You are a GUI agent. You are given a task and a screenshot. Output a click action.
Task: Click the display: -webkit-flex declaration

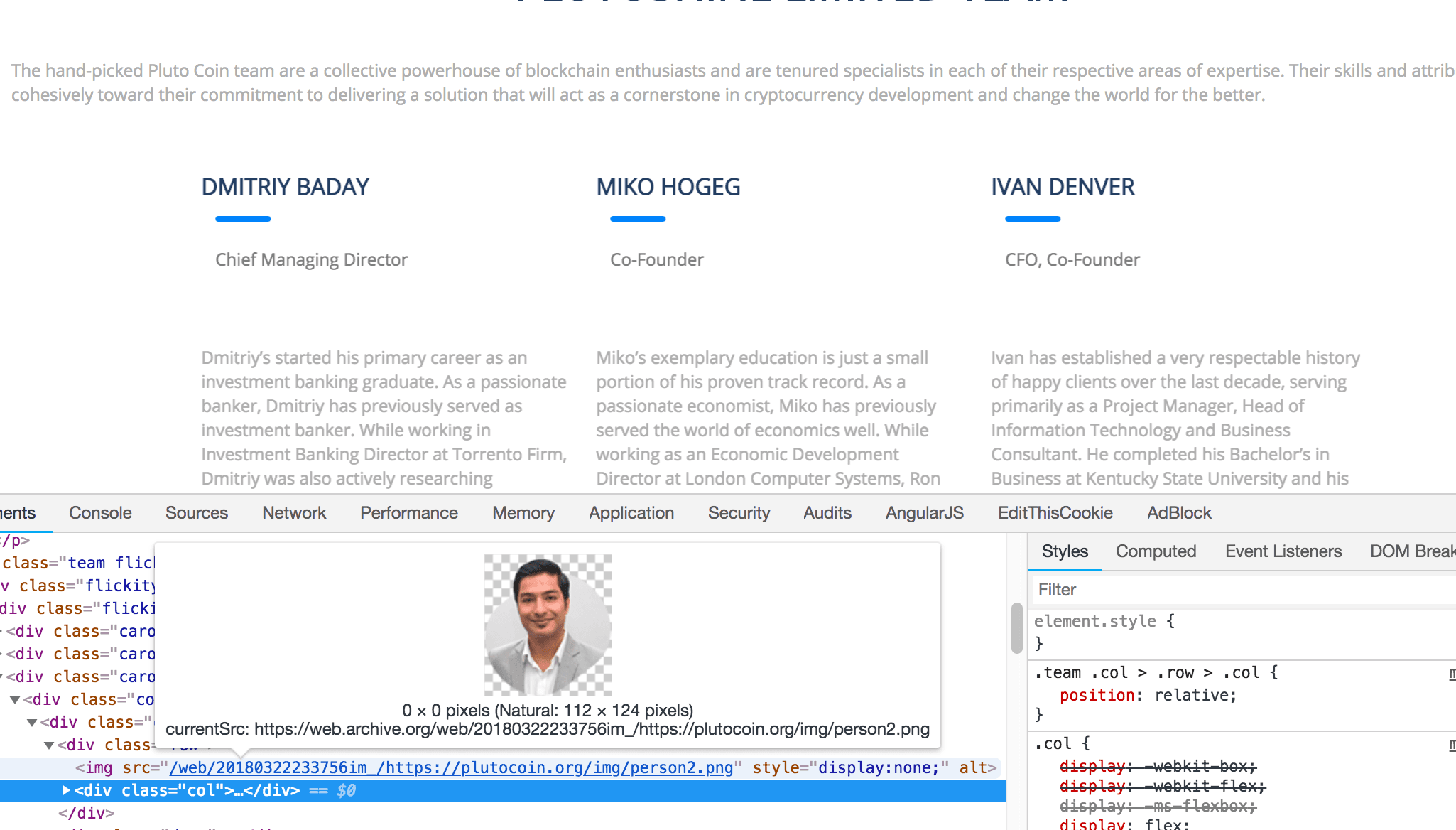click(x=1163, y=786)
